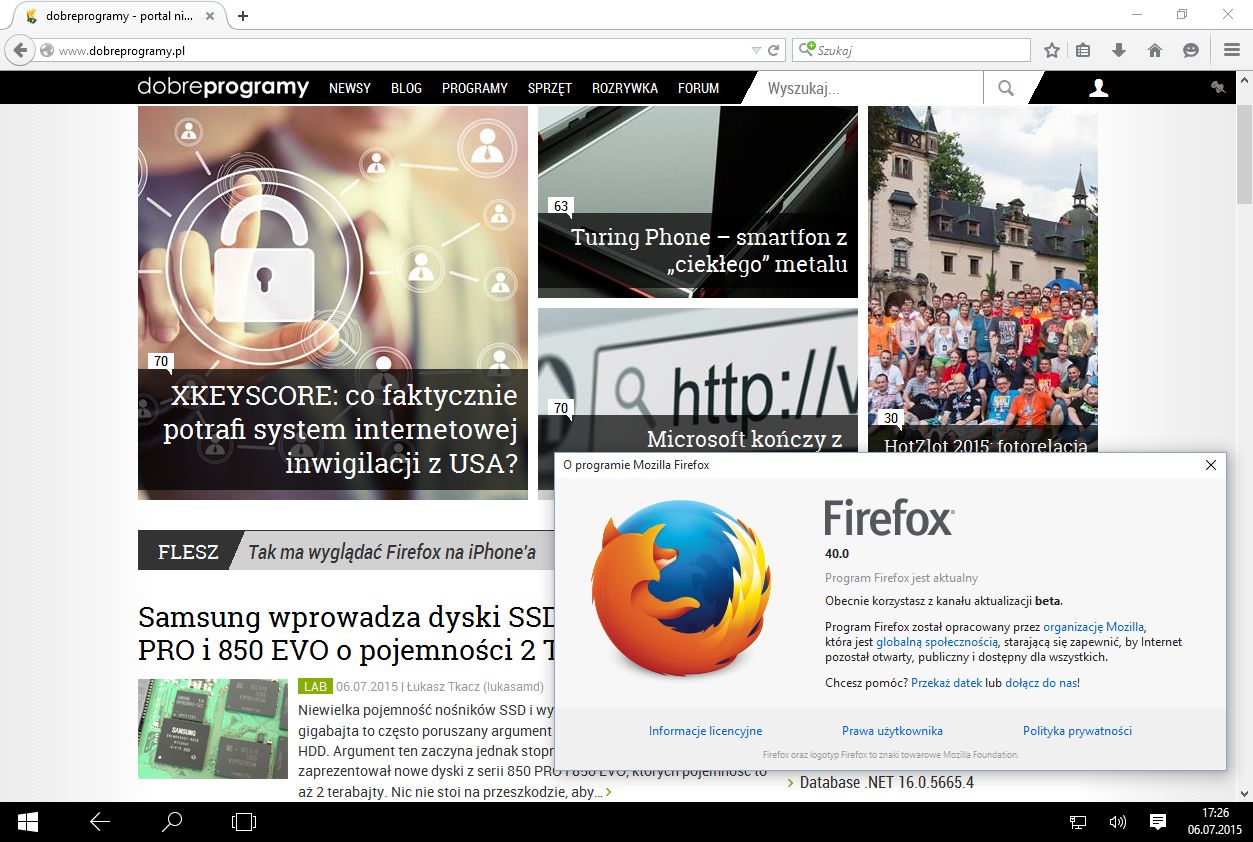This screenshot has width=1253, height=842.
Task: Open the BLOG menu item
Action: click(406, 88)
